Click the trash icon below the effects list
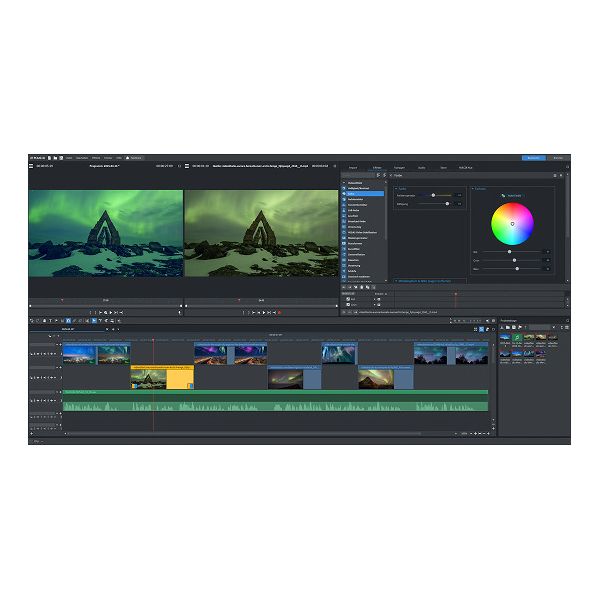 [362, 287]
